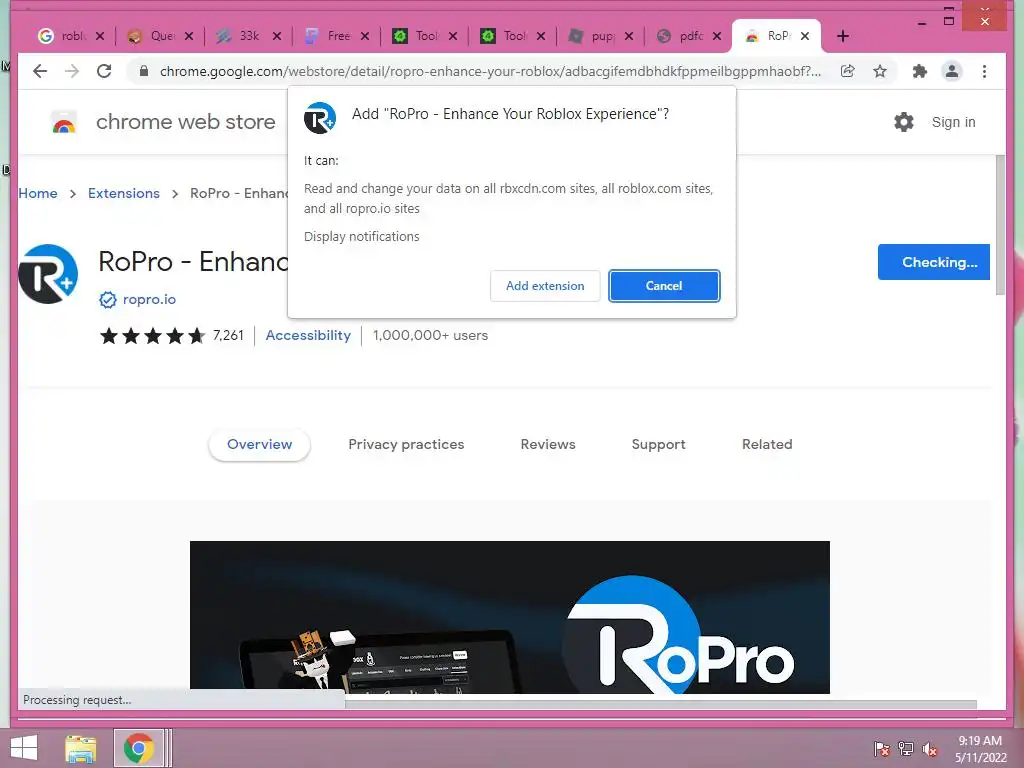Image resolution: width=1024 pixels, height=768 pixels.
Task: Click Sign in link
Action: point(953,122)
